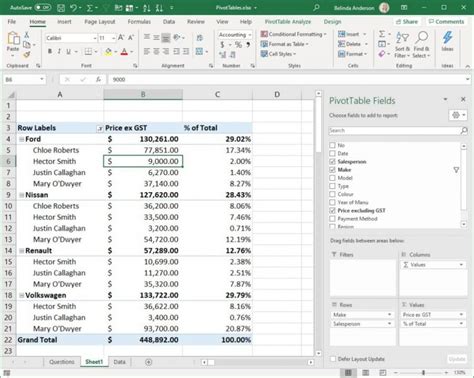Open the Calibri font name dropdown
The width and height of the screenshot is (474, 378).
pos(95,38)
